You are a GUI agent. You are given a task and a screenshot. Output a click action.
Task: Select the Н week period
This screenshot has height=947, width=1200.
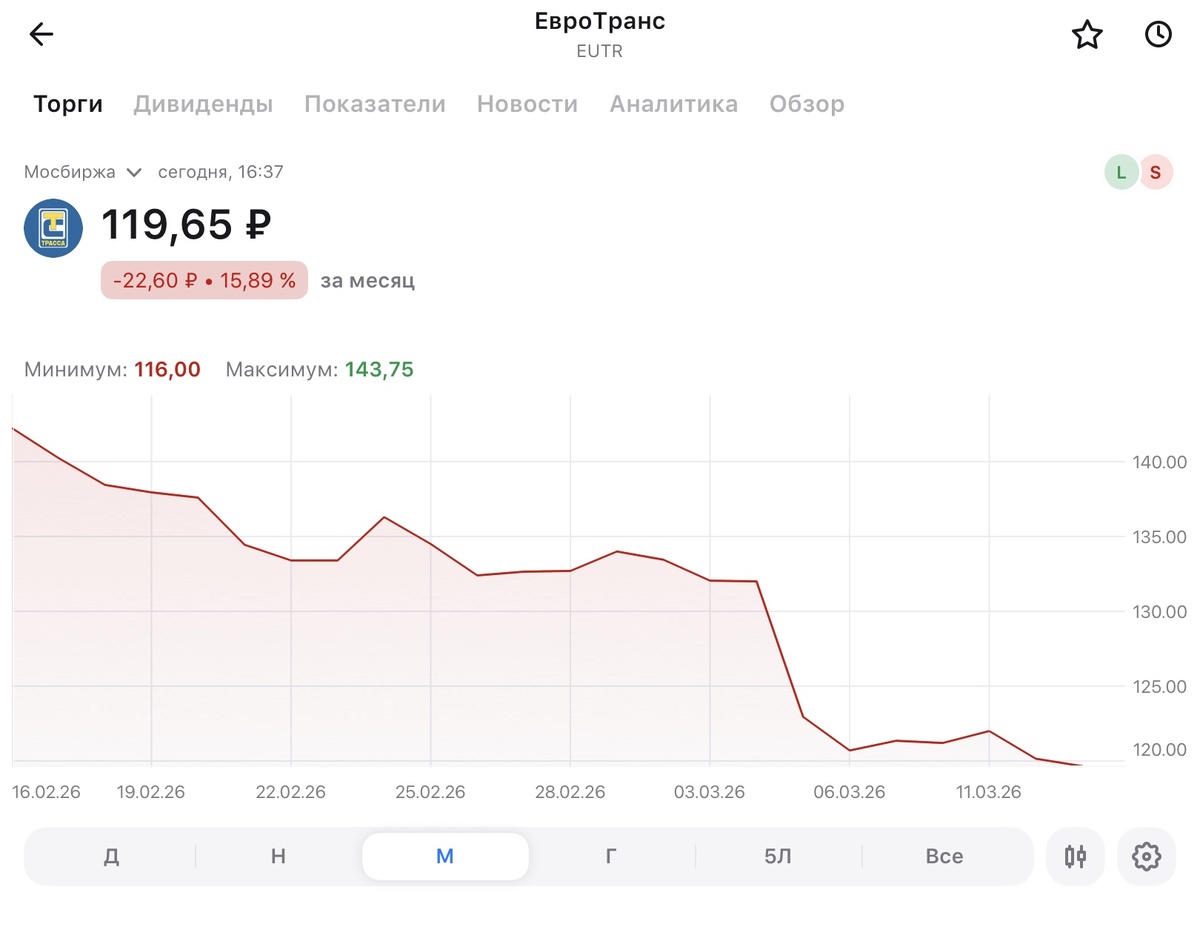[278, 856]
